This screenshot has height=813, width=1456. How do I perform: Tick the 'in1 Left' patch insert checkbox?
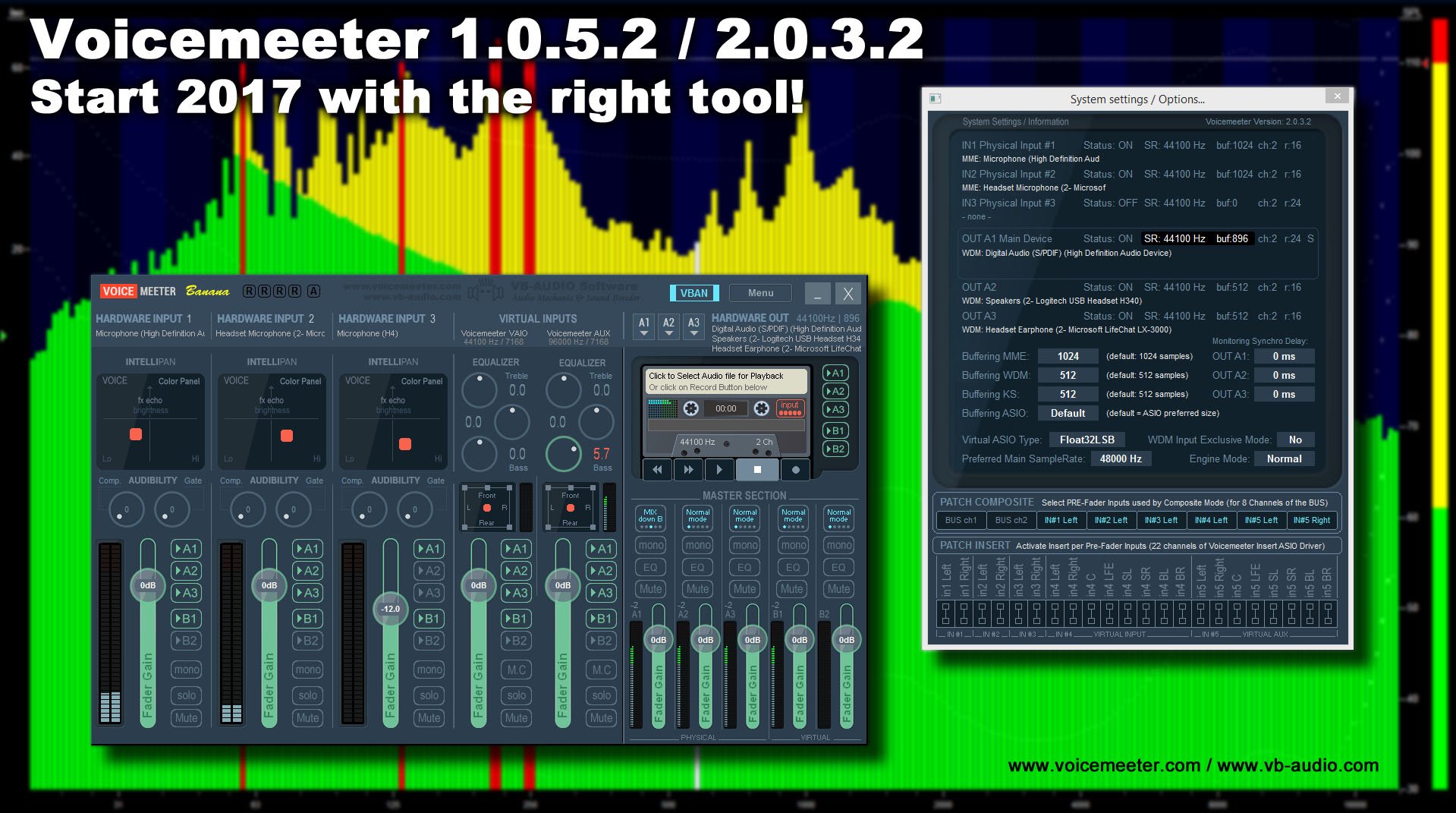945,613
